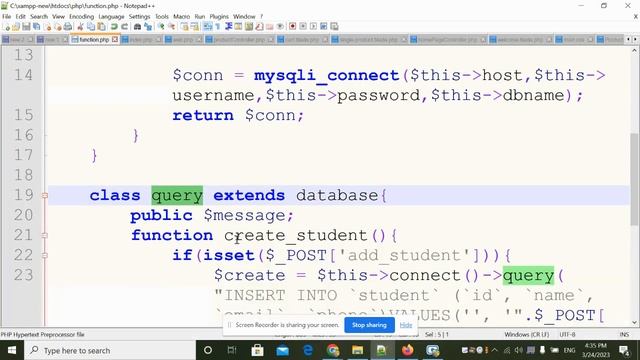The image size is (640, 360).
Task: Switch to the function.php tab
Action: 94,40
